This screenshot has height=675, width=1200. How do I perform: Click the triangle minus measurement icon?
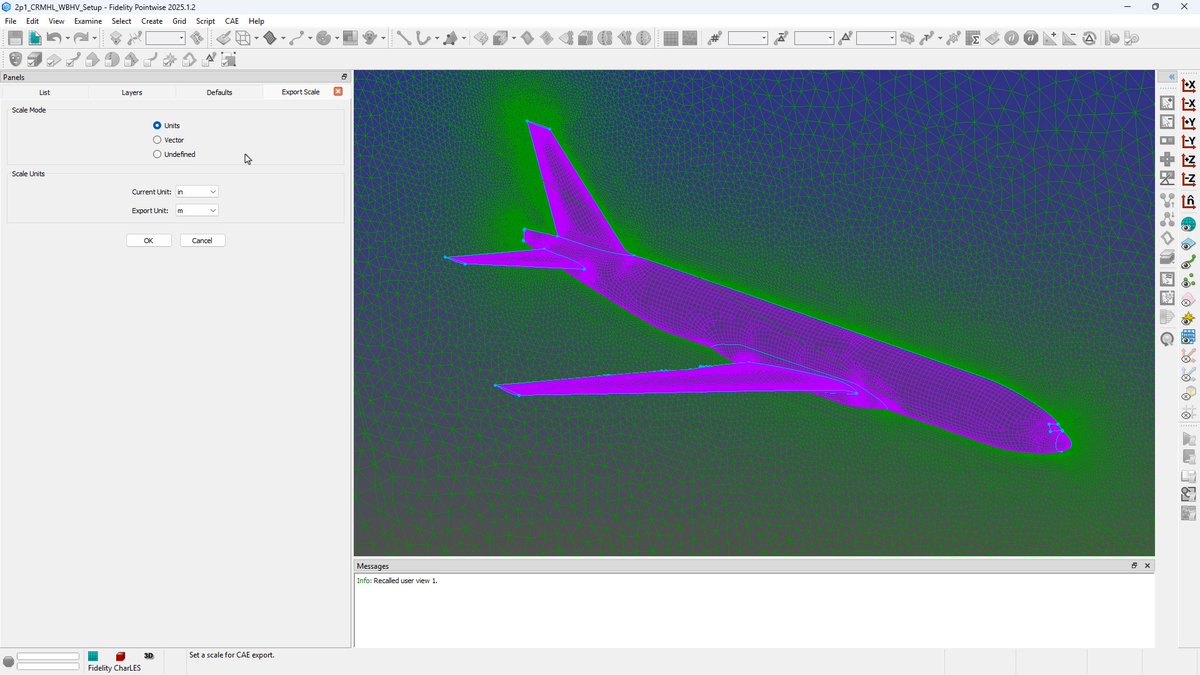[1069, 38]
